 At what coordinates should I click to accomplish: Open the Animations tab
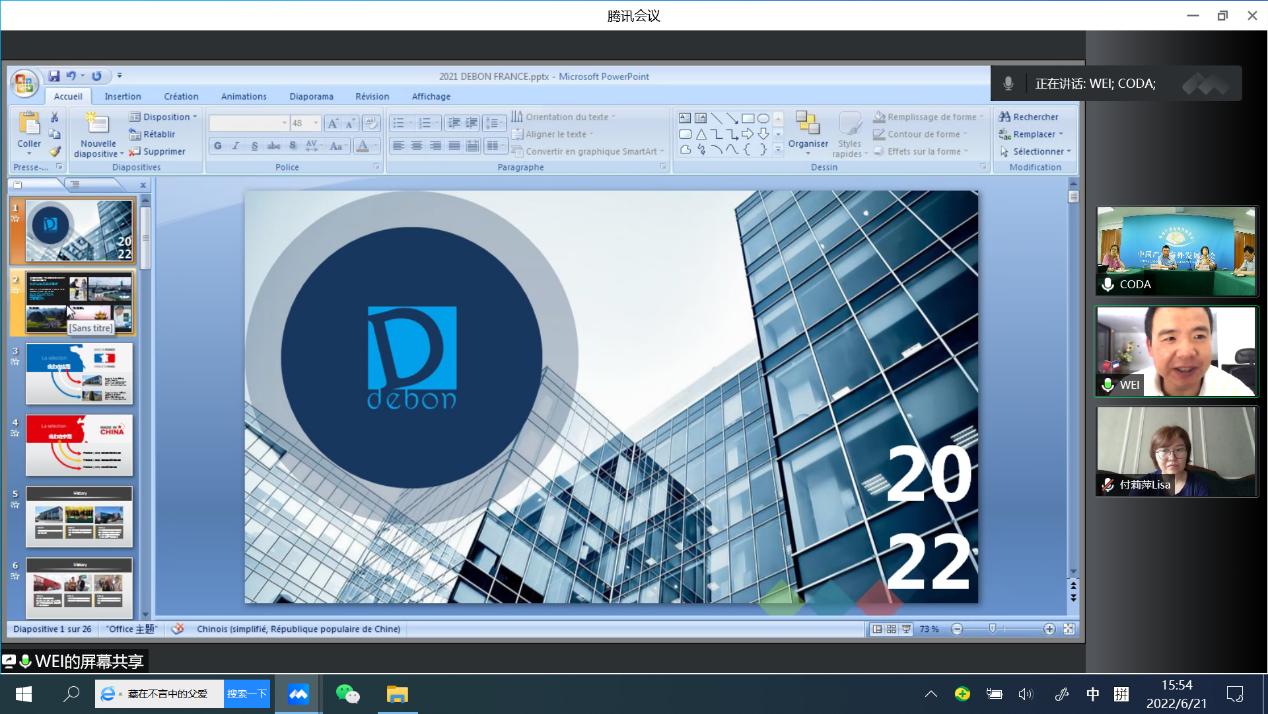pyautogui.click(x=244, y=97)
